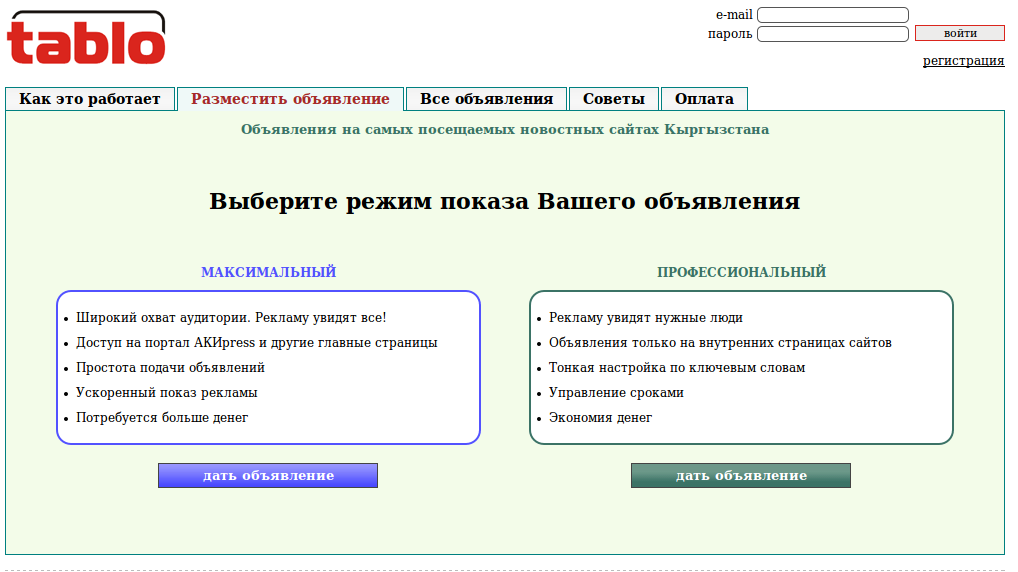Click the blue дать объявление button under Максимальный
The height and width of the screenshot is (572, 1018).
268,475
